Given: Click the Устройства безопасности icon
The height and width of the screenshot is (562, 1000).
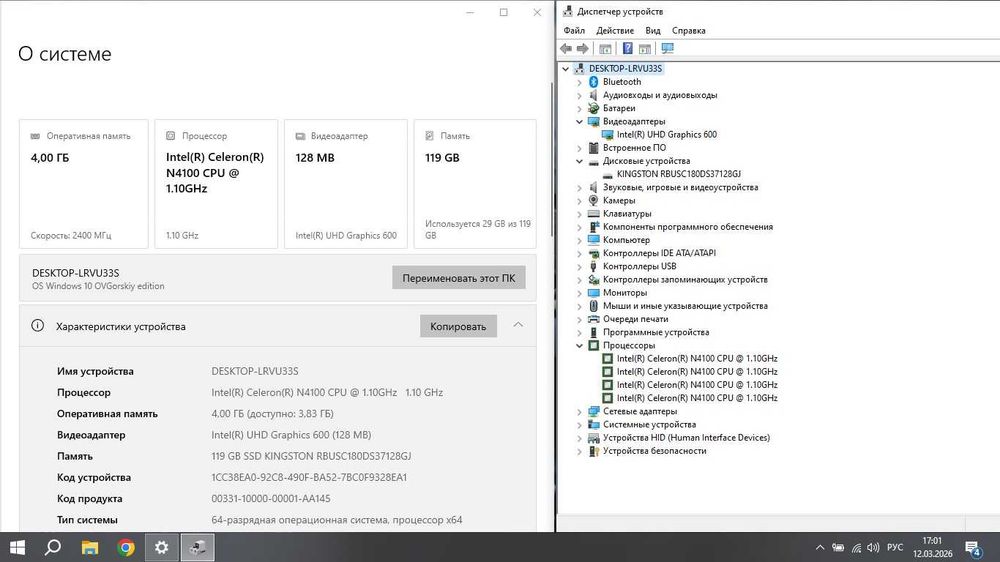Looking at the screenshot, I should click(x=593, y=451).
